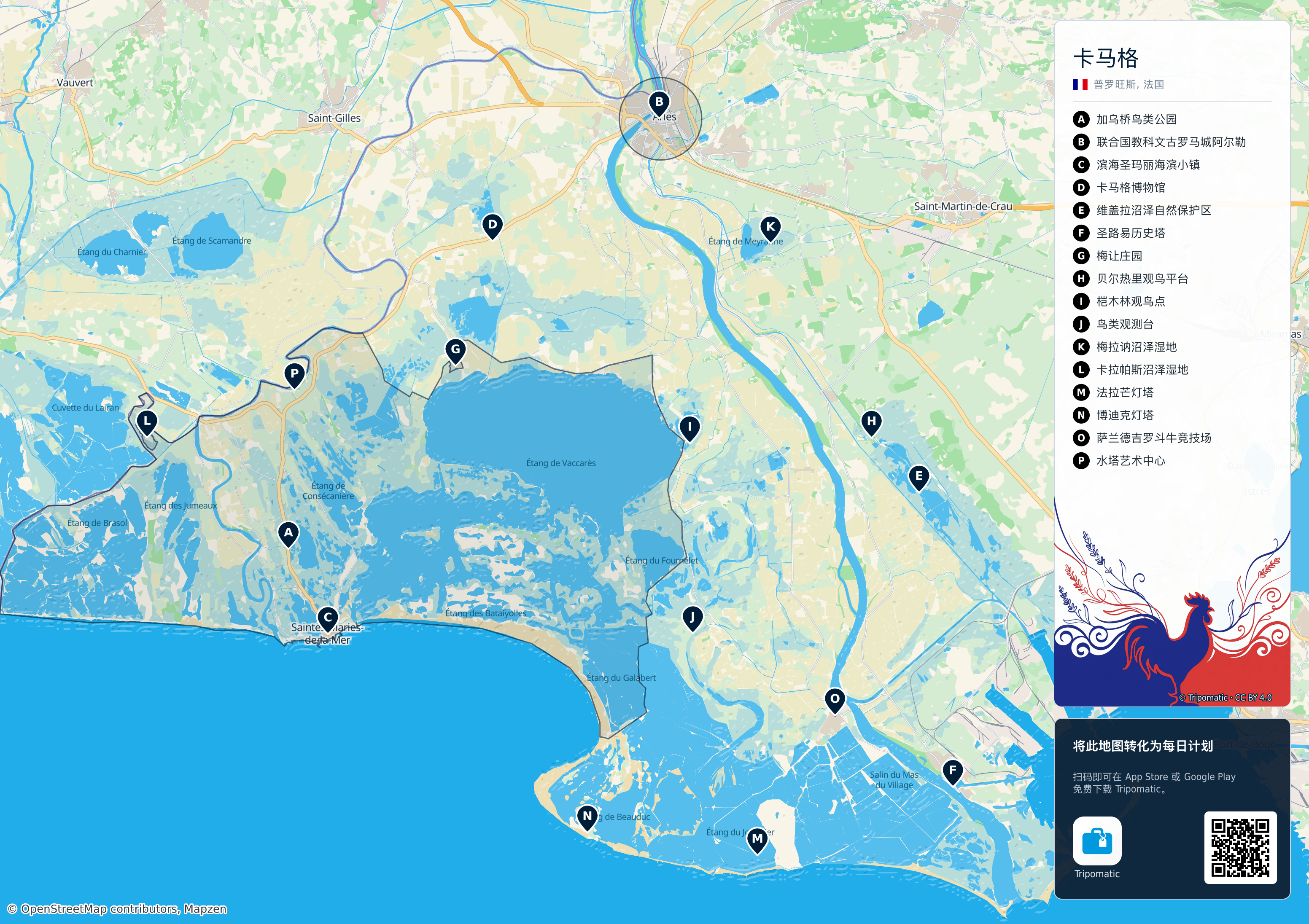Open map pin O on the Rhône
The image size is (1309, 924).
(835, 700)
